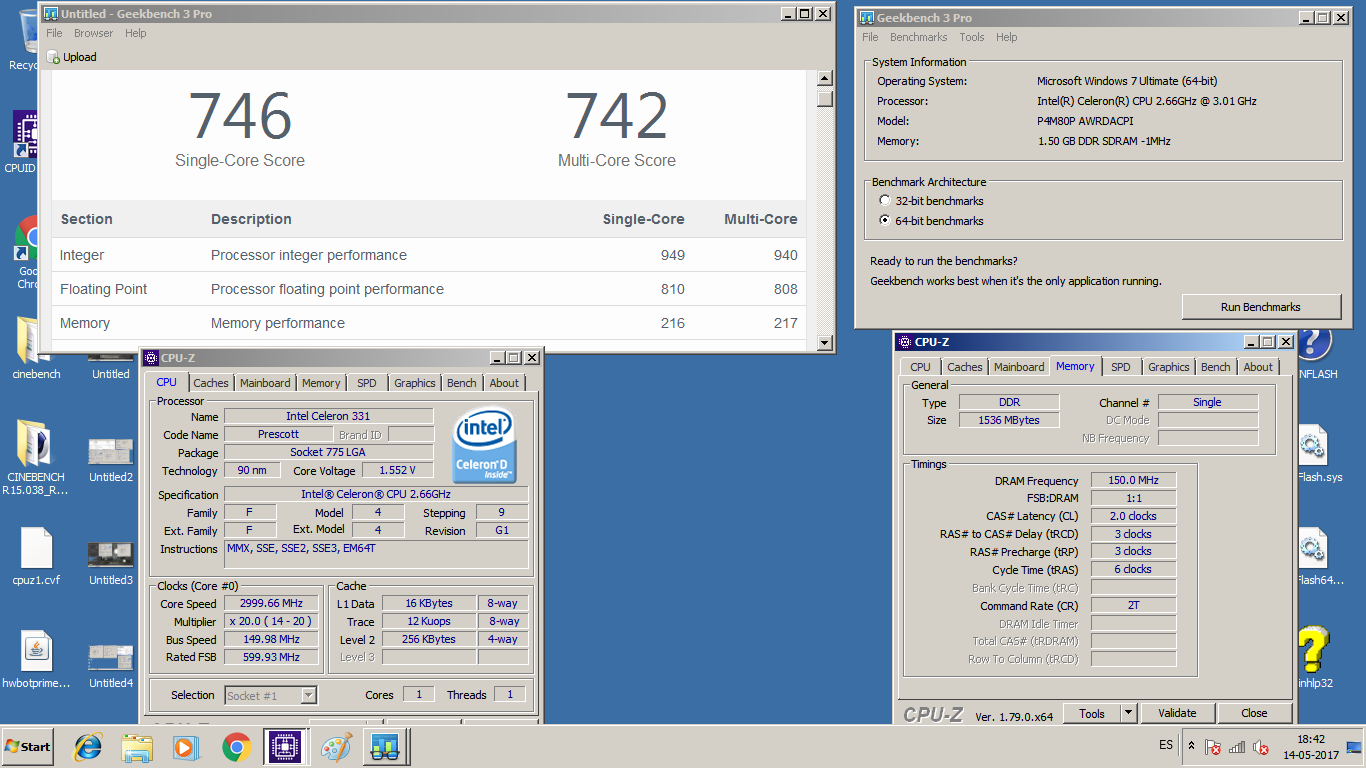Image resolution: width=1366 pixels, height=768 pixels.
Task: Show hidden tray icons arrow
Action: [1191, 747]
